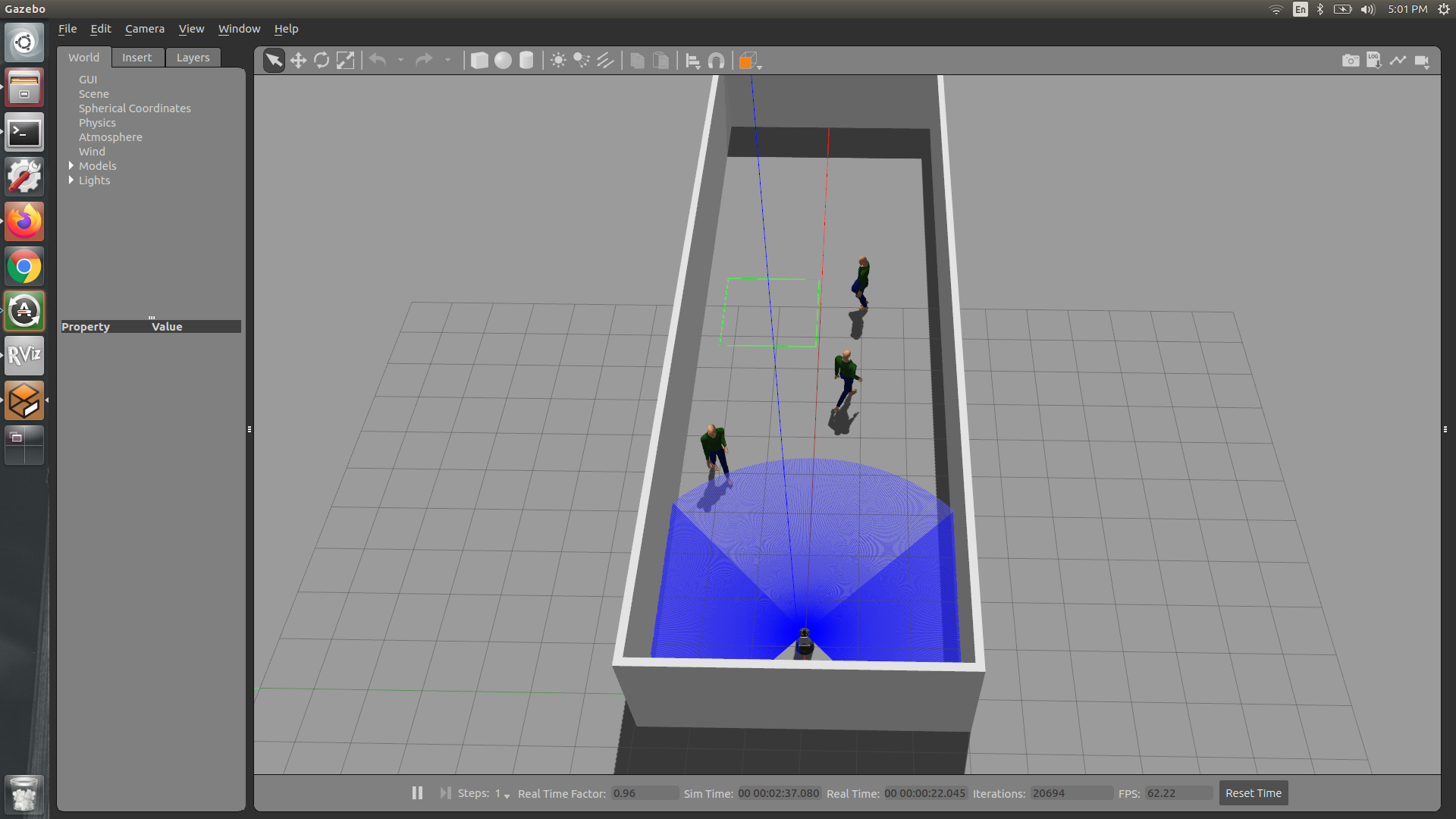Switch to the Insert tab
Image resolution: width=1456 pixels, height=819 pixels.
pos(136,58)
